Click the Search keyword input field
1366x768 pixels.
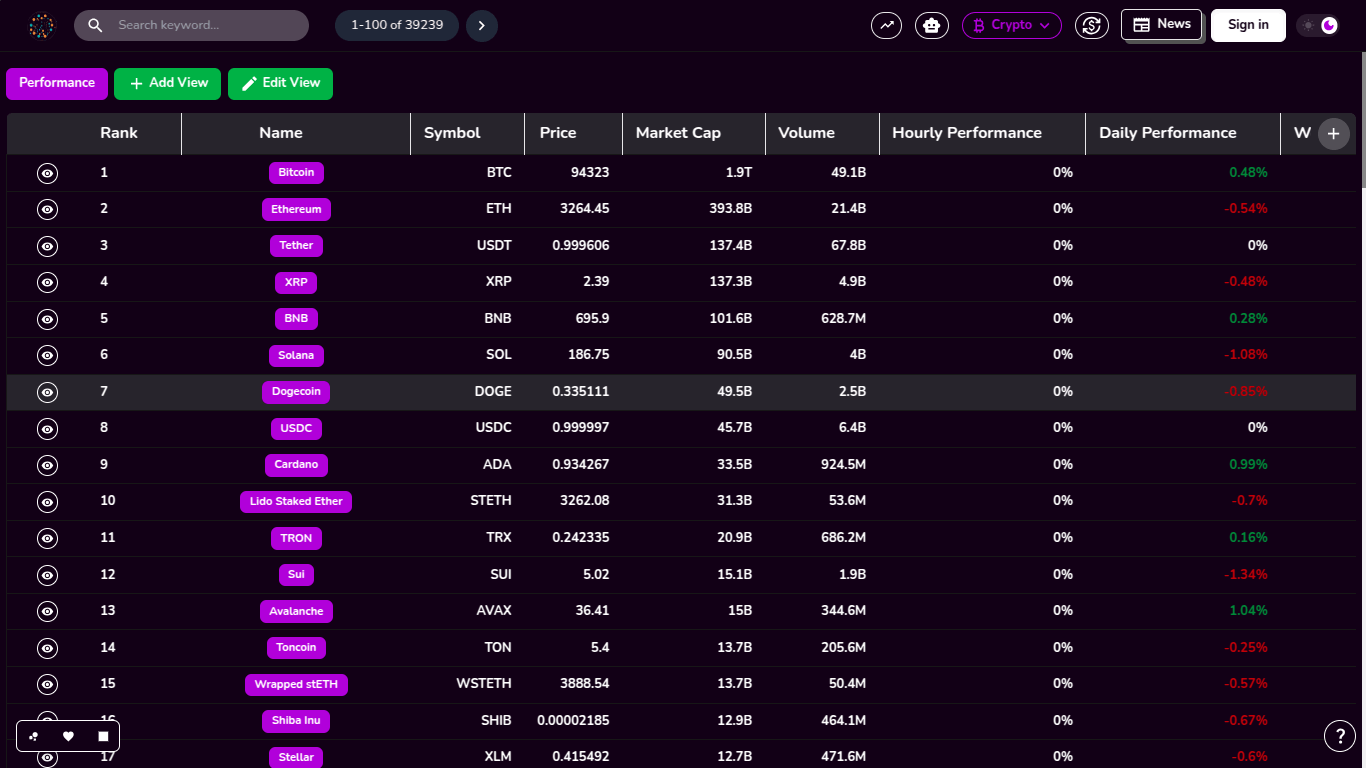click(191, 25)
